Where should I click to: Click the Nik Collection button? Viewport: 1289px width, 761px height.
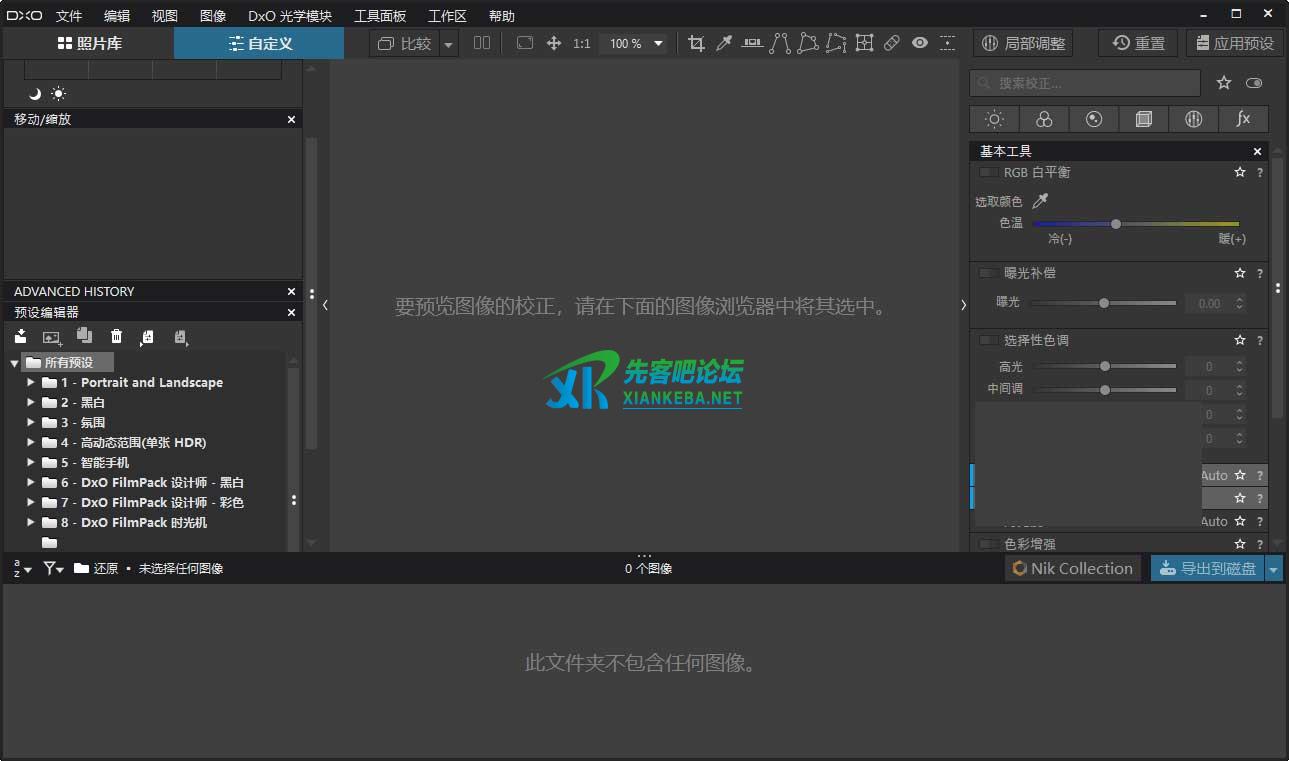pyautogui.click(x=1073, y=569)
